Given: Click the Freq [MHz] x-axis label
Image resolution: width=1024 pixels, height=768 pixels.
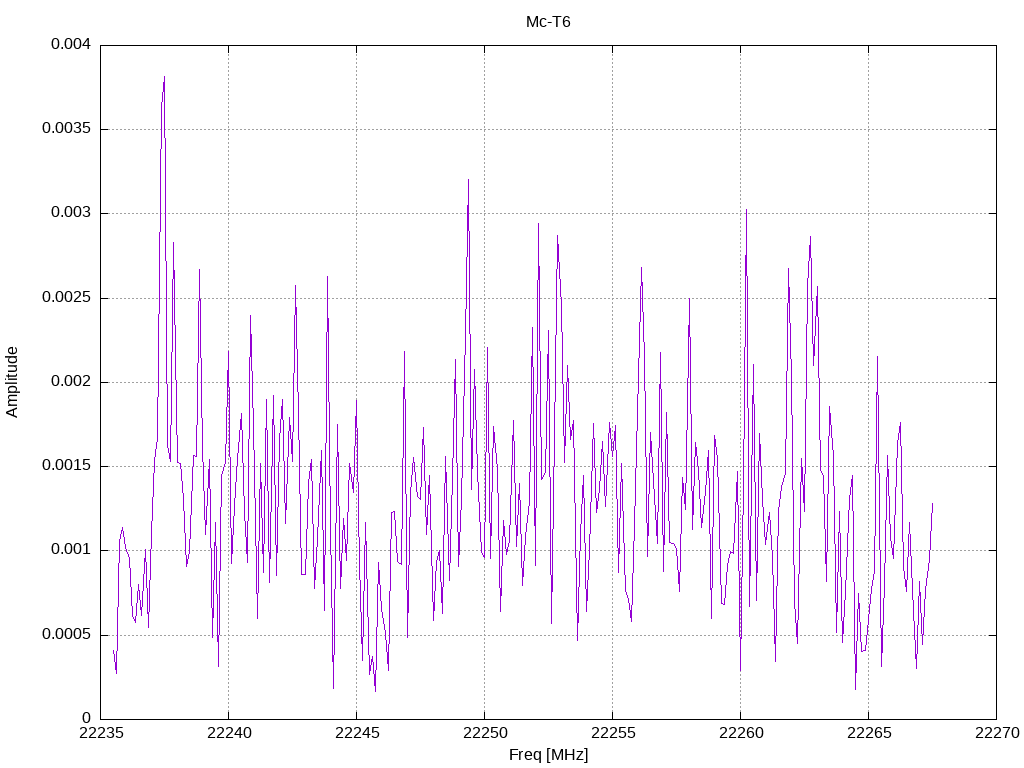Looking at the screenshot, I should [x=549, y=755].
